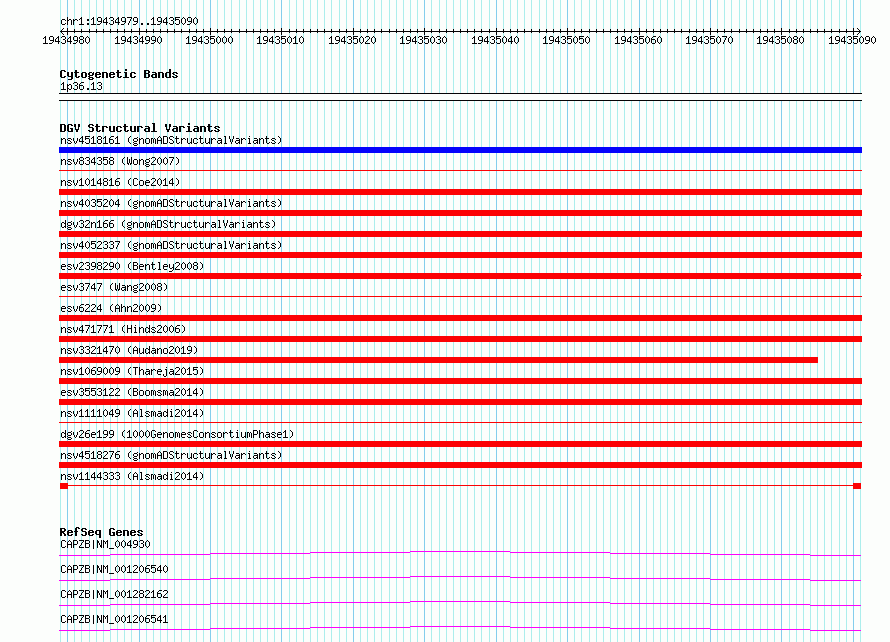Select the nsv1111049 (Alsmadi2014) label

click(x=132, y=413)
